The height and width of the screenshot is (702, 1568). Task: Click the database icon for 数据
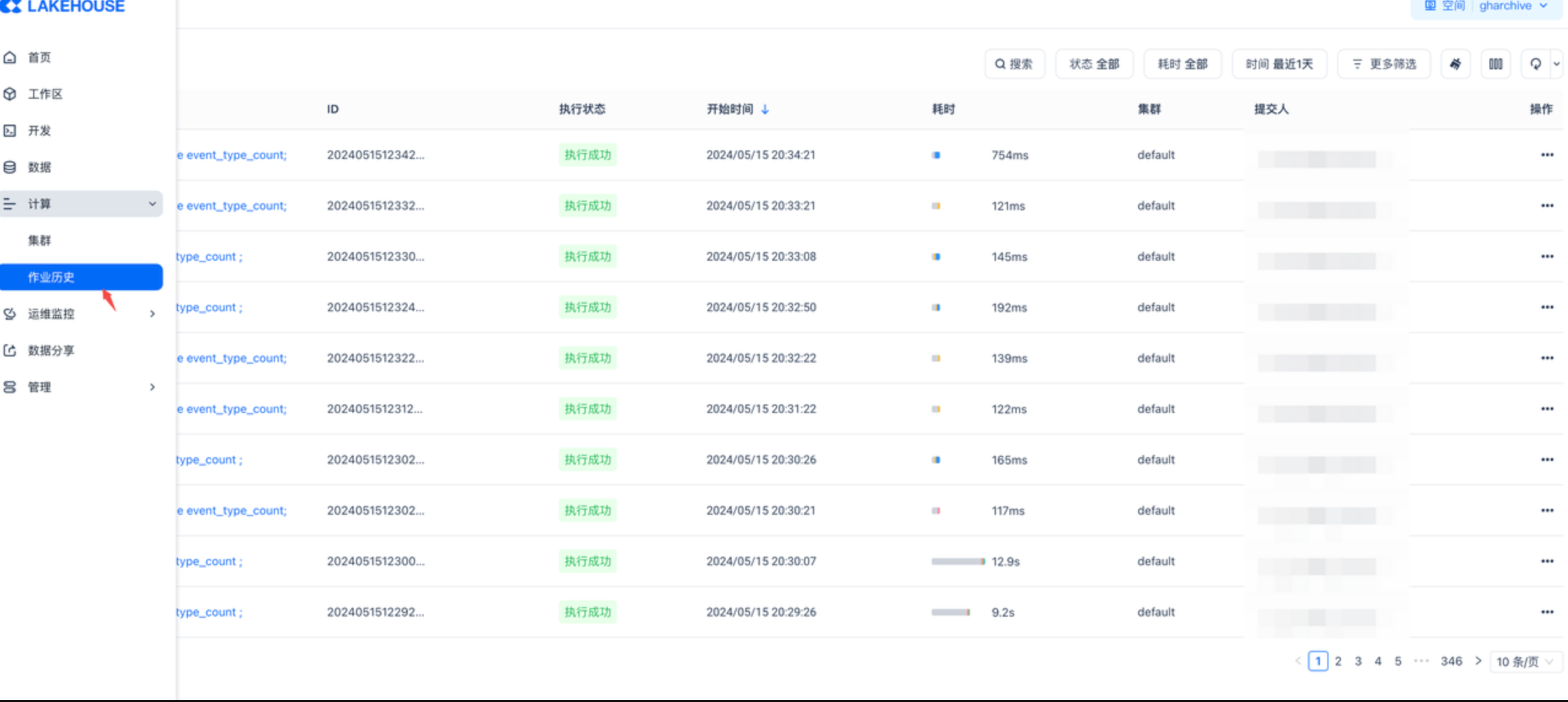[10, 167]
